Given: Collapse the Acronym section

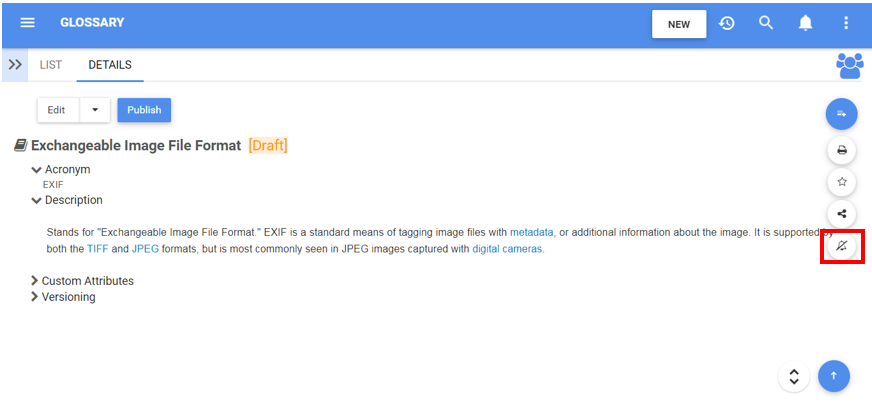Looking at the screenshot, I should [x=37, y=170].
